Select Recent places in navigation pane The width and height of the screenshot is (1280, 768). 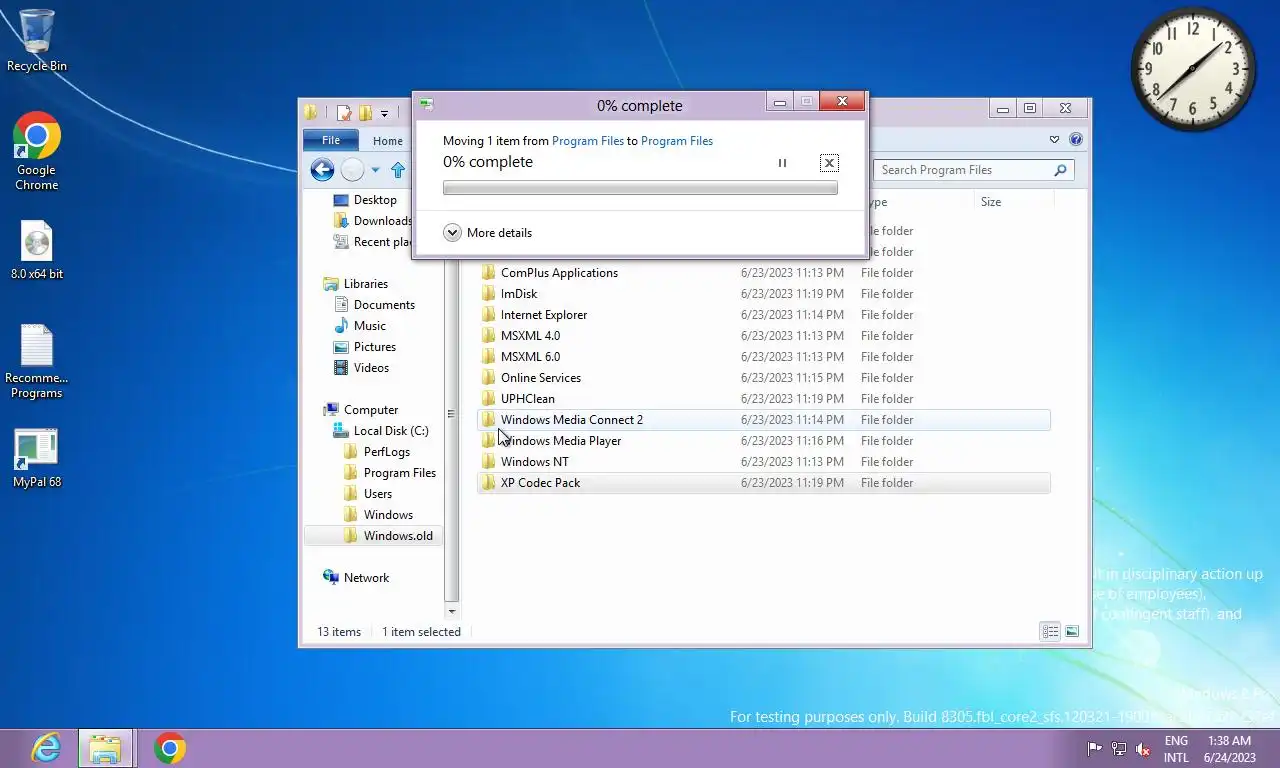pyautogui.click(x=372, y=242)
